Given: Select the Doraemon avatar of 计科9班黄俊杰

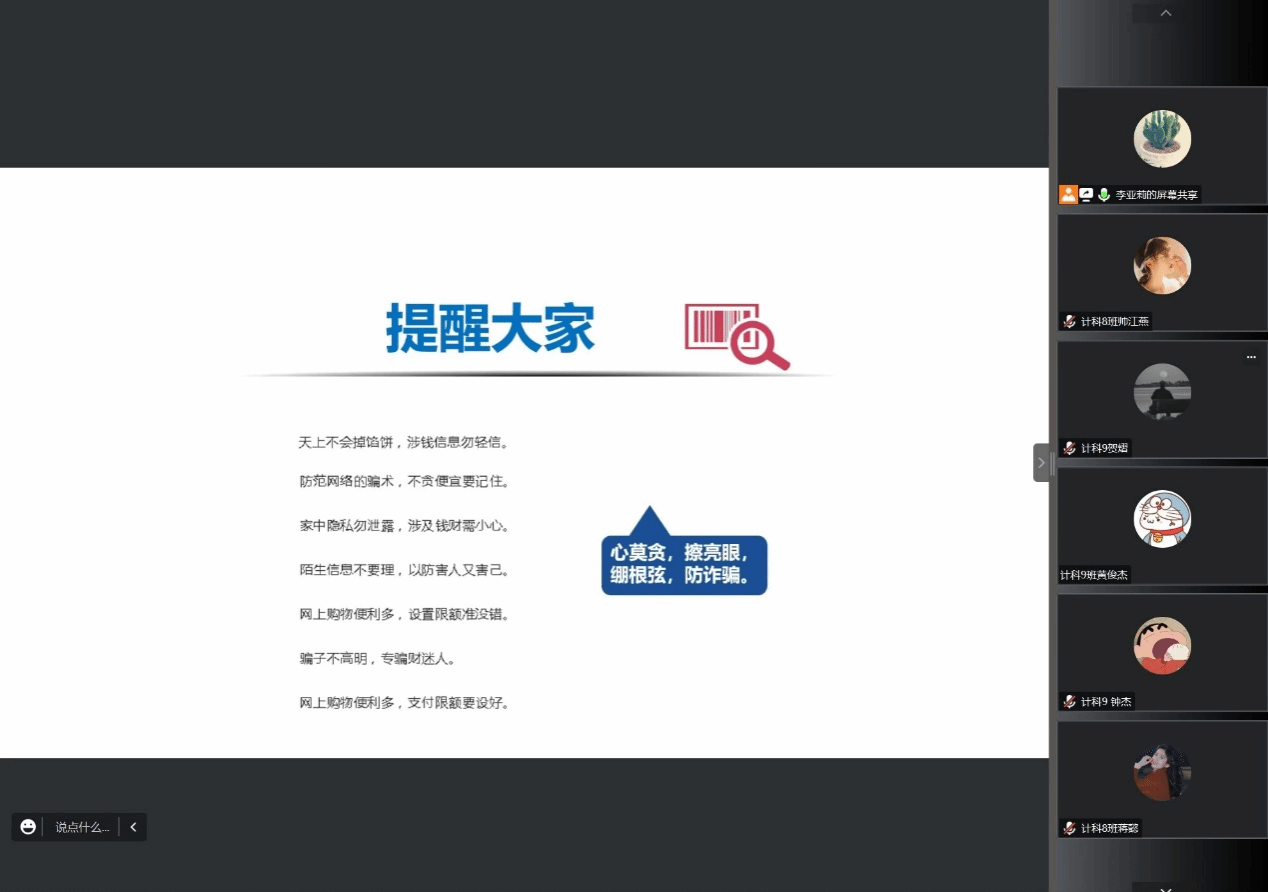Looking at the screenshot, I should 1162,519.
